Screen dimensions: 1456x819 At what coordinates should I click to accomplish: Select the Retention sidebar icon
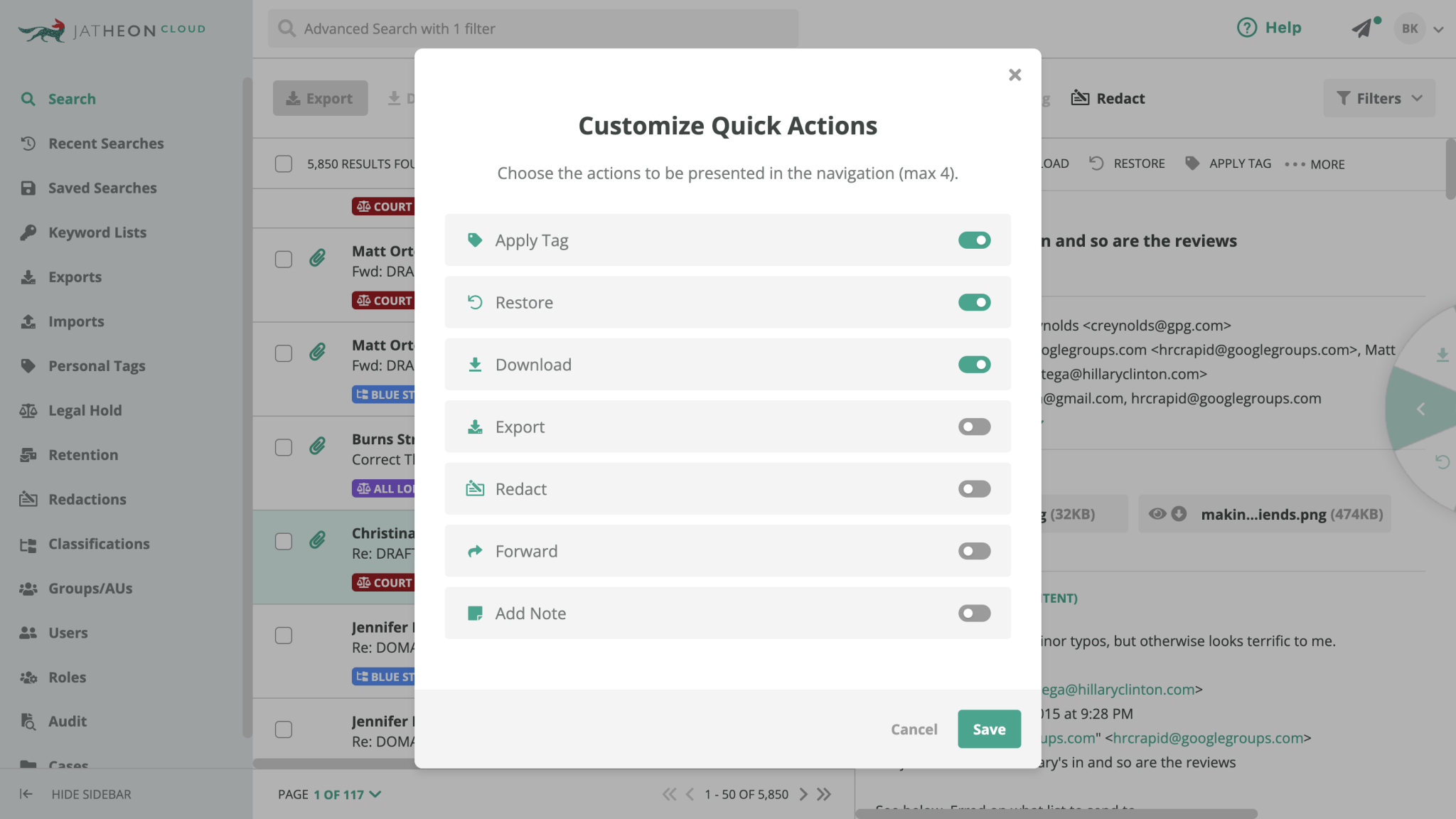pyautogui.click(x=28, y=454)
